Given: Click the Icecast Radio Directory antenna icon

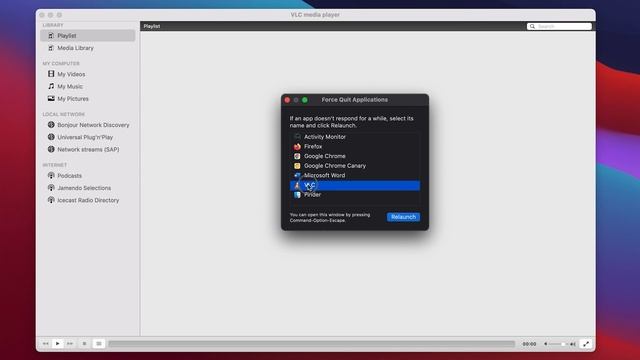Looking at the screenshot, I should pos(51,200).
